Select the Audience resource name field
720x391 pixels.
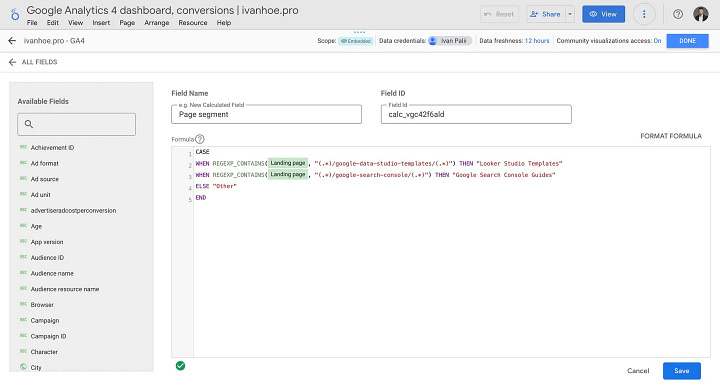[x=65, y=289]
